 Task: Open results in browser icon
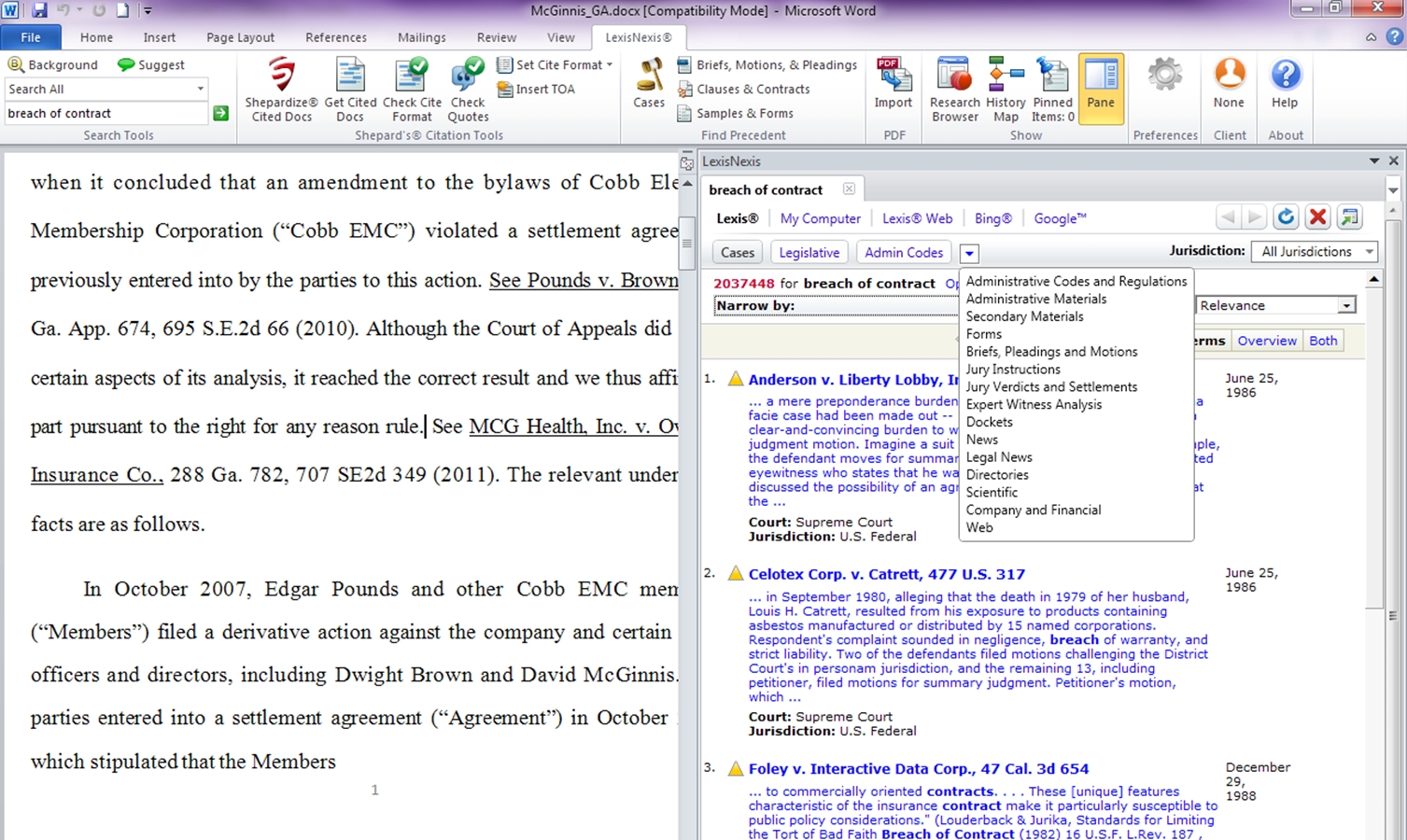click(x=1349, y=217)
